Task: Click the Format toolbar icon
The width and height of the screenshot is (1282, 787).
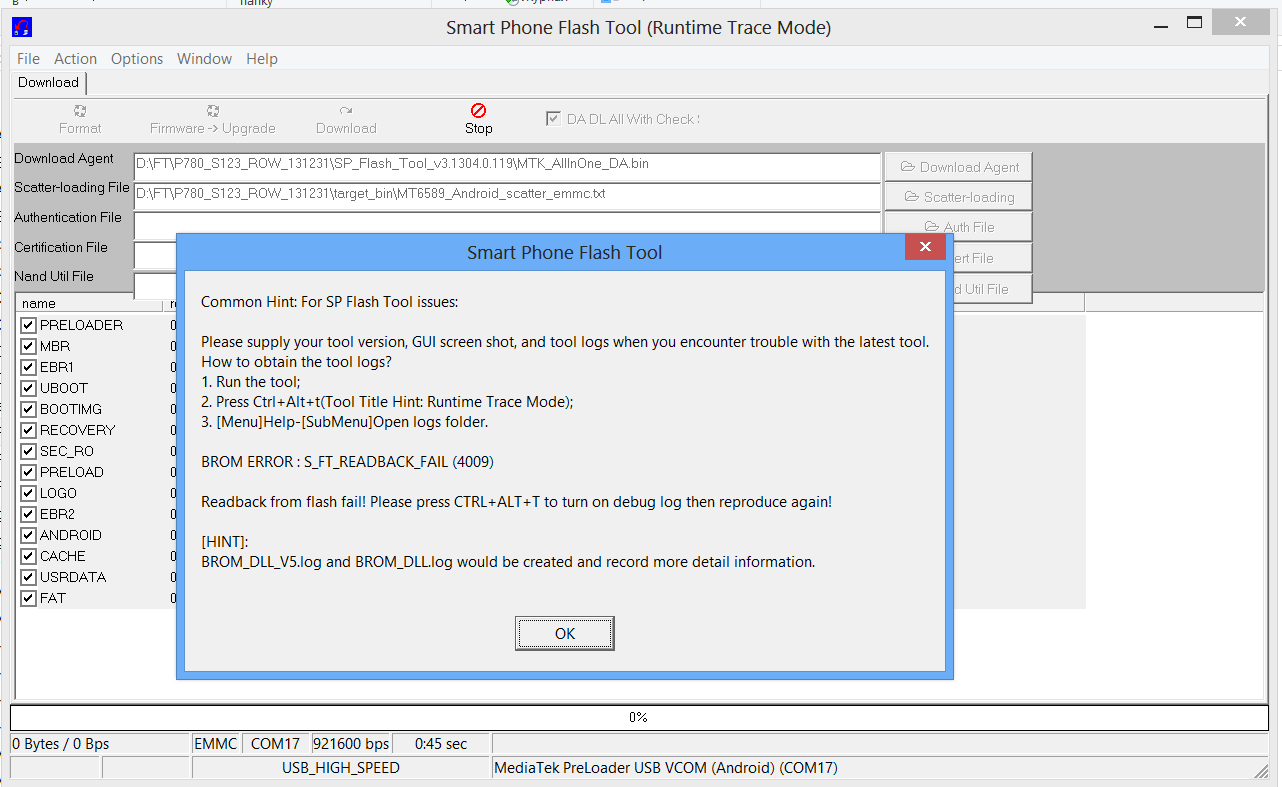Action: 80,111
